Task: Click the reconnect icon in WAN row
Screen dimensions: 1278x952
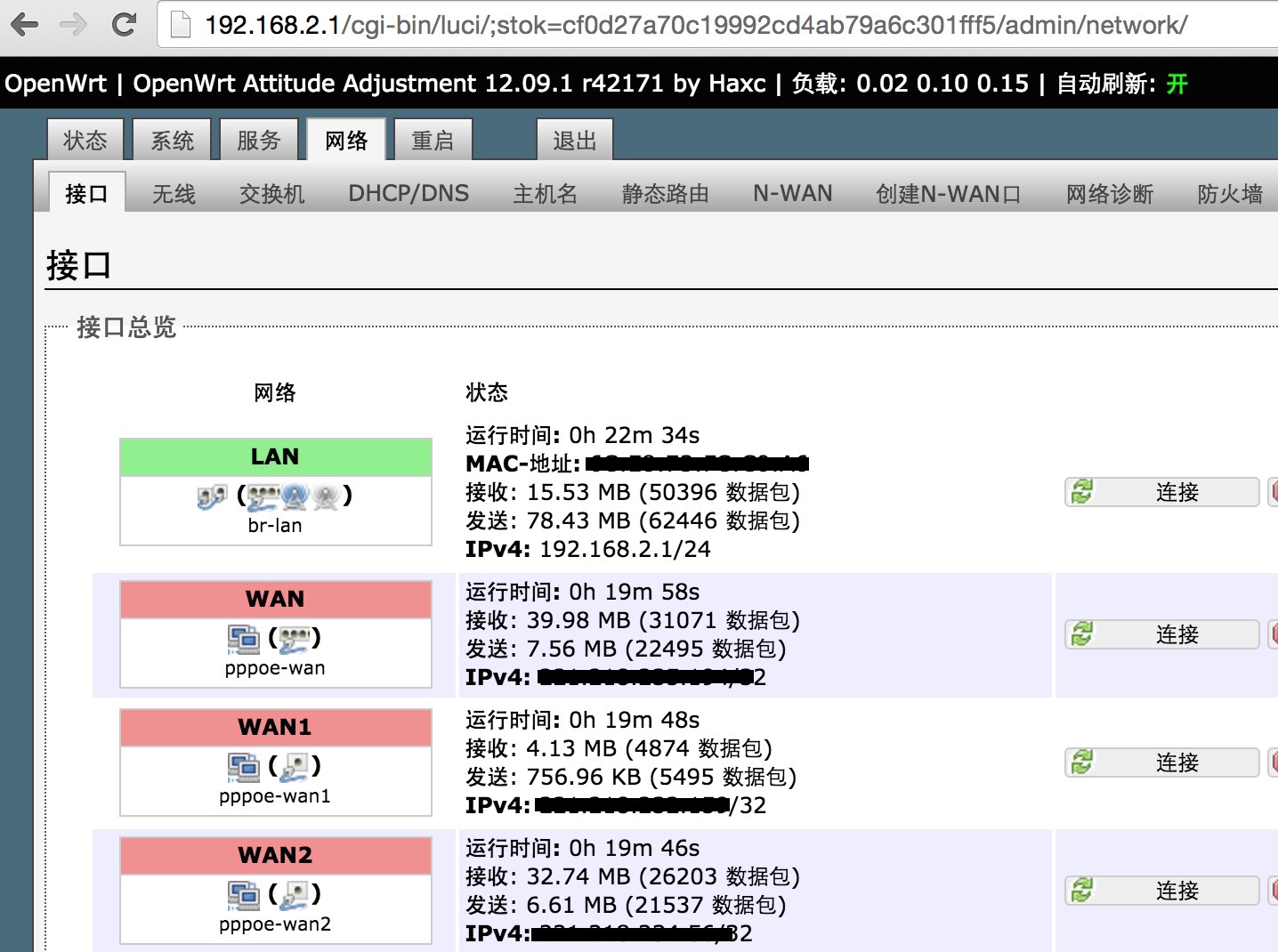Action: [1082, 633]
